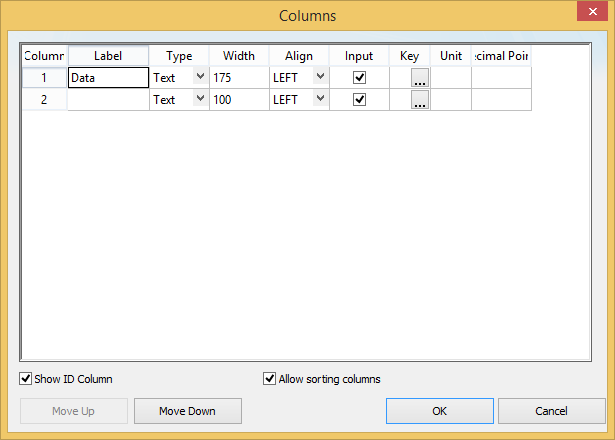Click the Move Down button
Screen dimensions: 615x440
coord(187,411)
